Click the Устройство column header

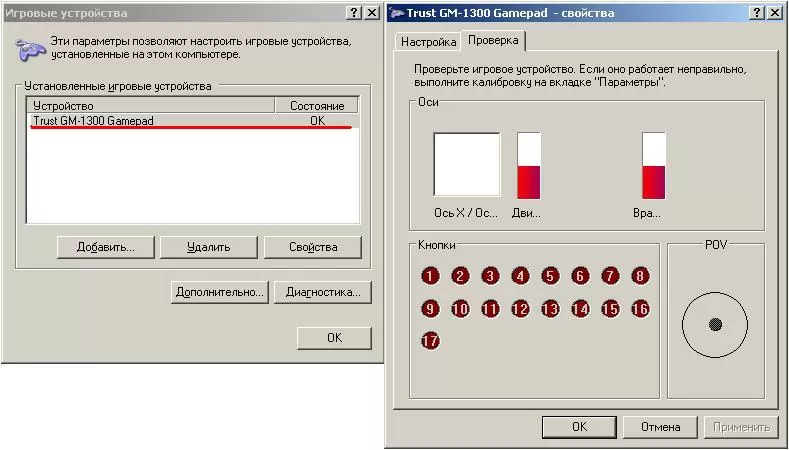pos(150,106)
